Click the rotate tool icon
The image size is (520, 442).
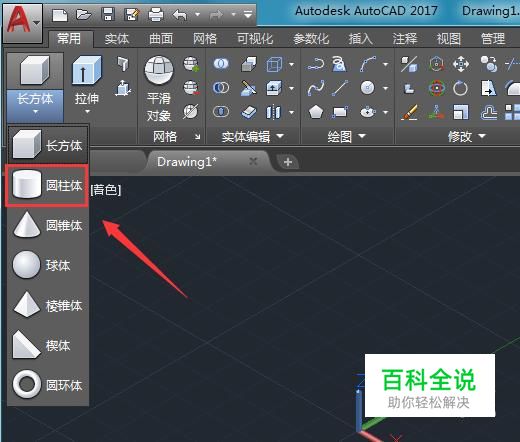pyautogui.click(x=461, y=88)
